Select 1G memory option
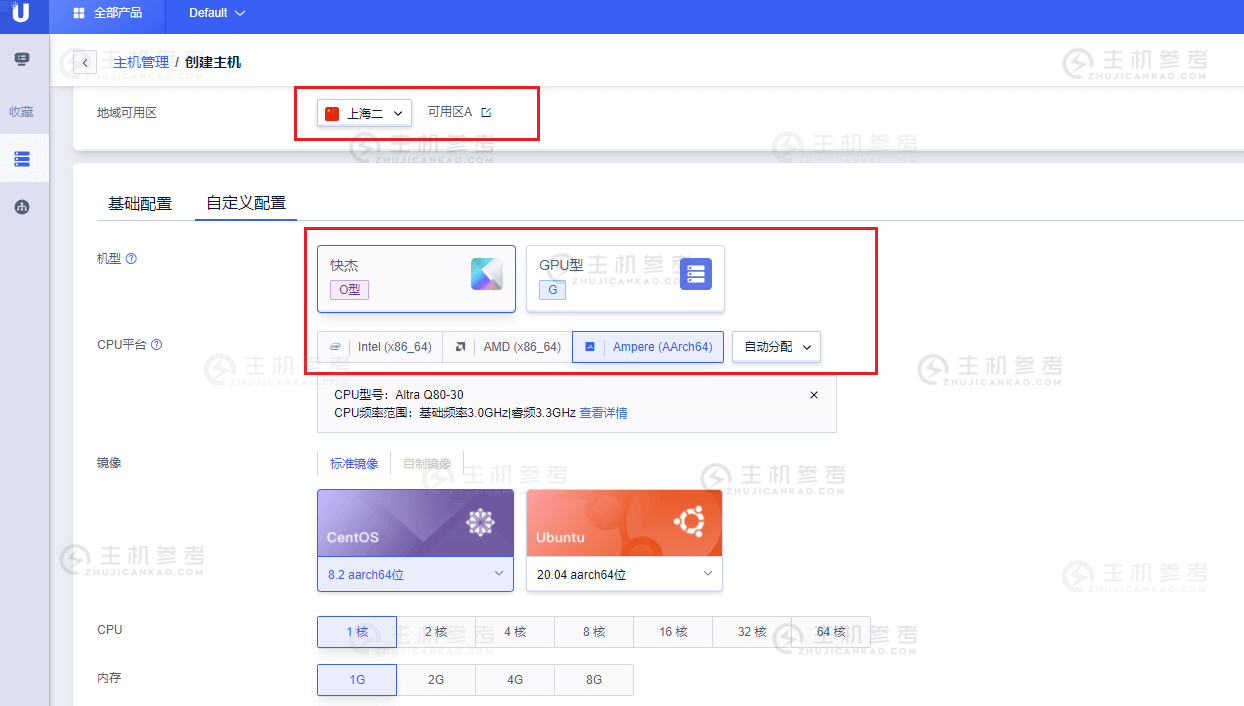The image size is (1244, 706). point(357,680)
